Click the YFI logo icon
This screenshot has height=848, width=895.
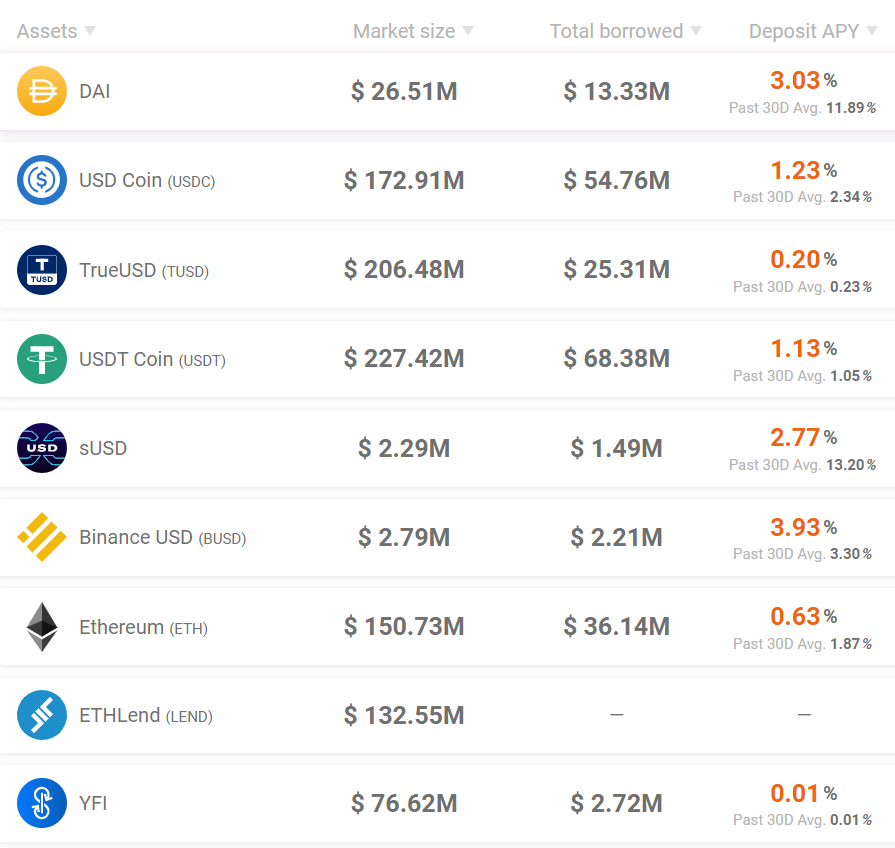[x=42, y=803]
